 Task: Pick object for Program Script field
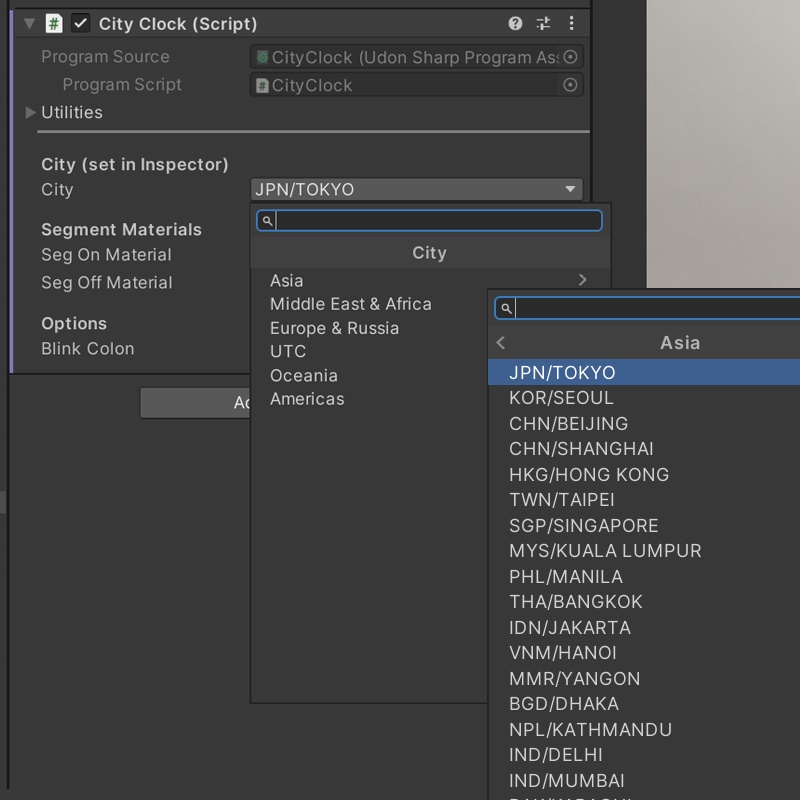(x=570, y=85)
